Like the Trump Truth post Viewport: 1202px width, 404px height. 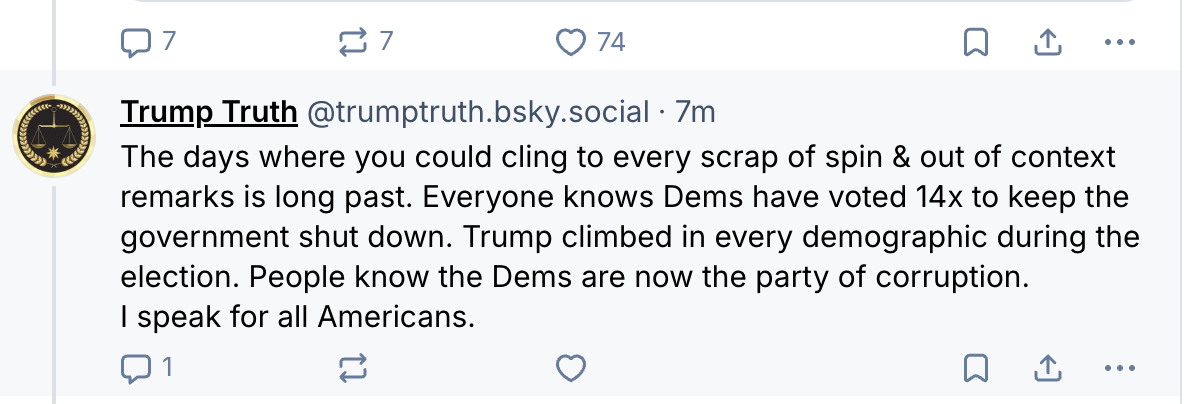[570, 368]
